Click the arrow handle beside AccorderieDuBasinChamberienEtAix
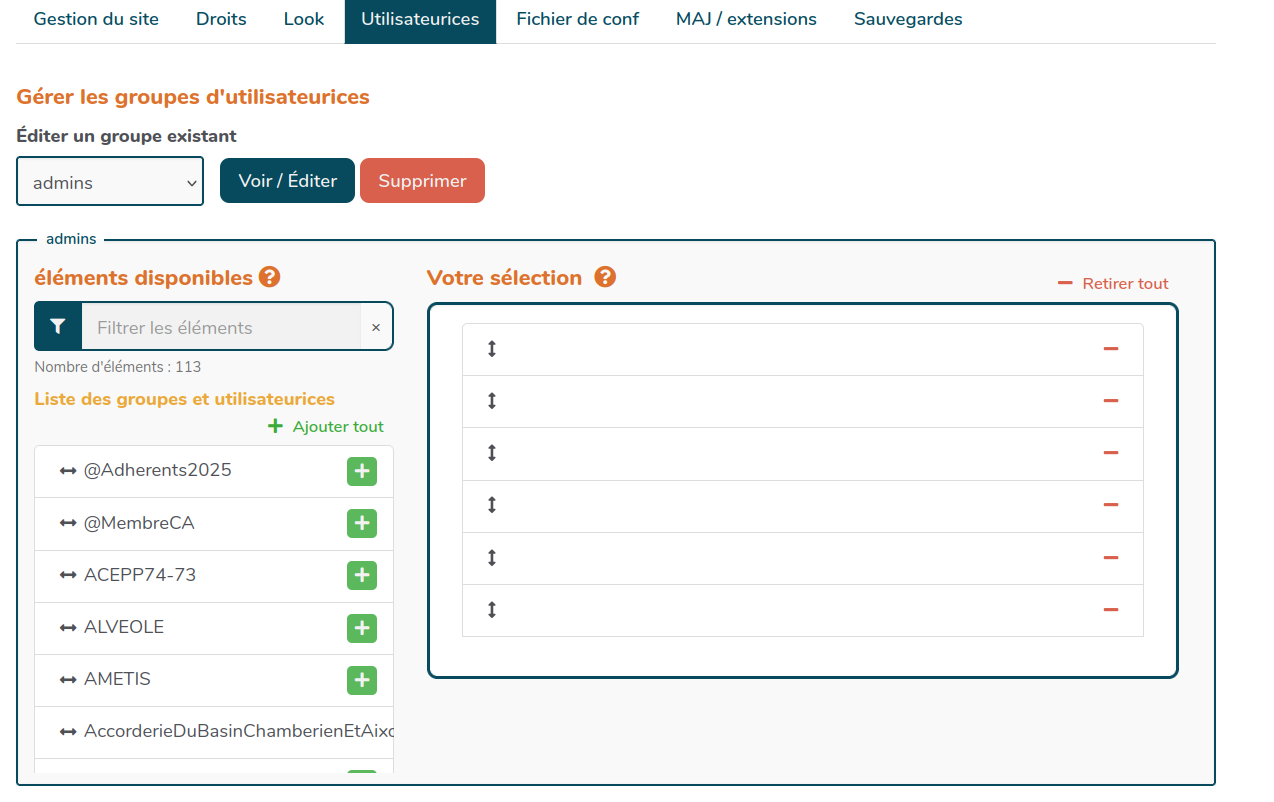This screenshot has height=802, width=1274. point(68,732)
